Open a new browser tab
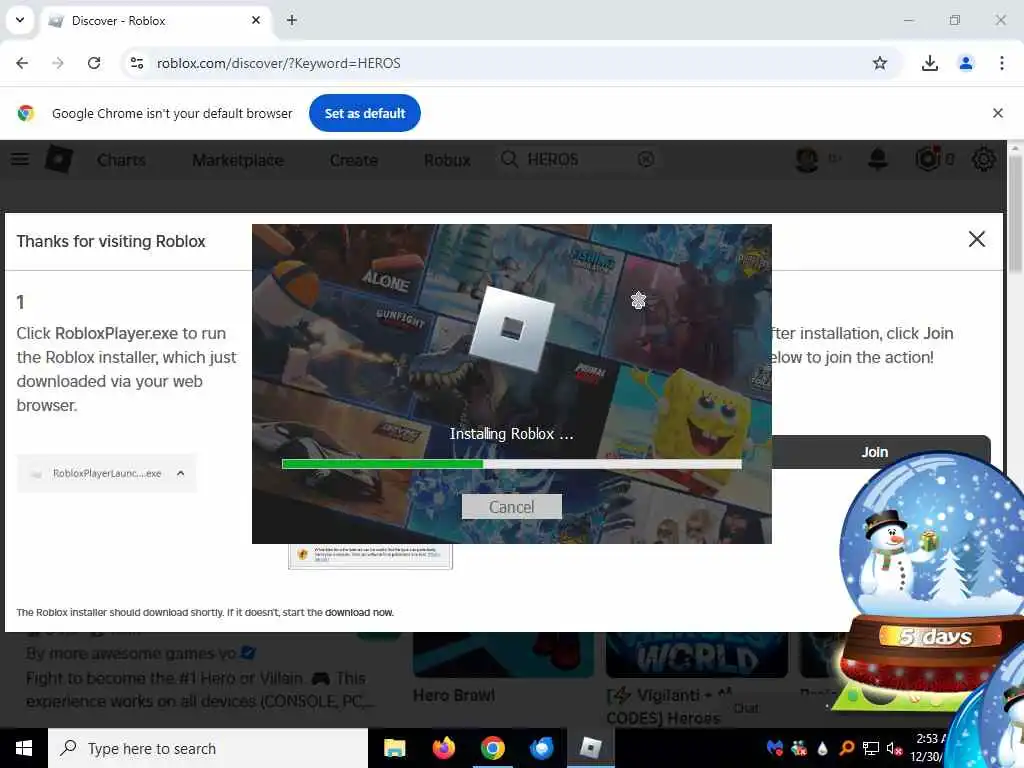This screenshot has height=768, width=1024. click(x=291, y=20)
